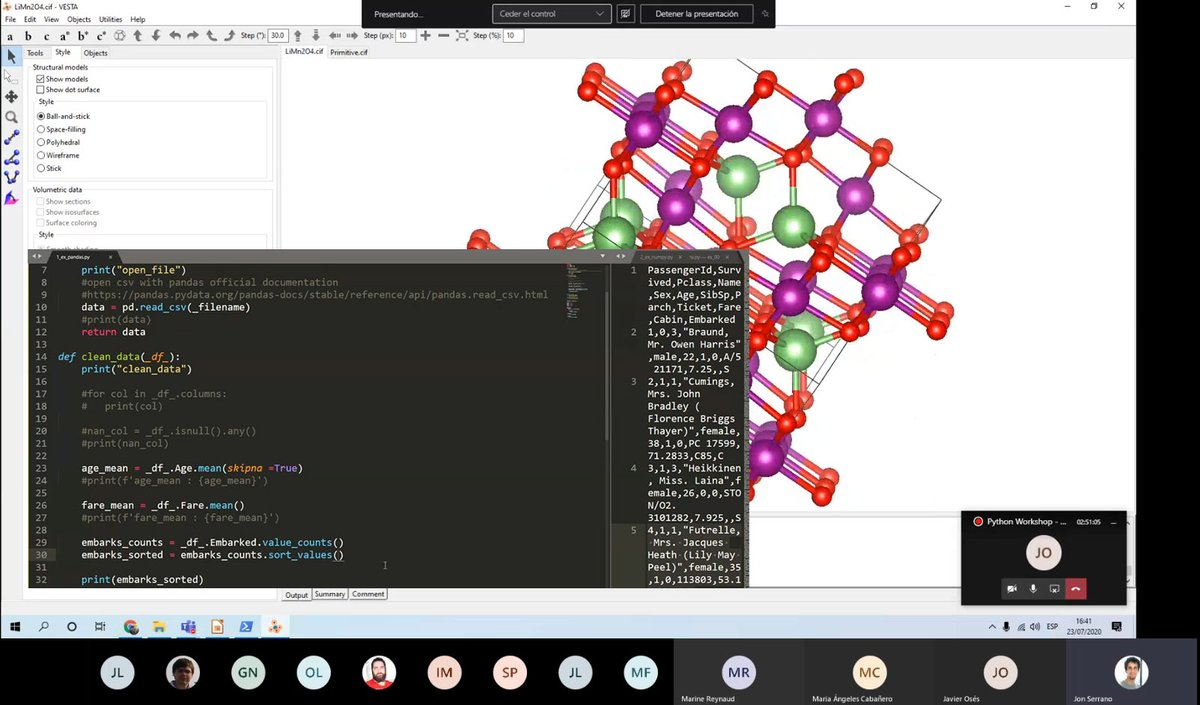The height and width of the screenshot is (705, 1200).
Task: View along the b axis in VESTA
Action: pos(28,36)
